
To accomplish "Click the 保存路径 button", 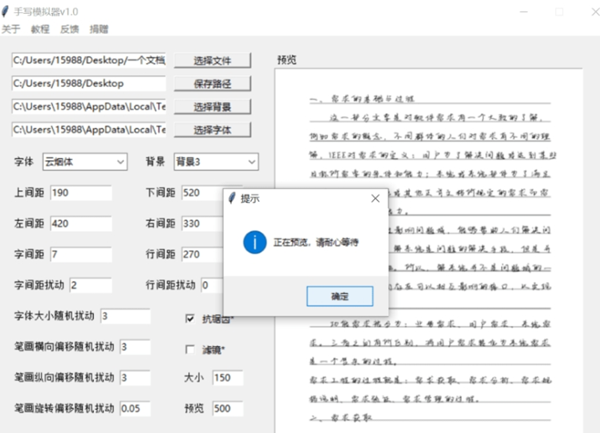I will (x=212, y=83).
